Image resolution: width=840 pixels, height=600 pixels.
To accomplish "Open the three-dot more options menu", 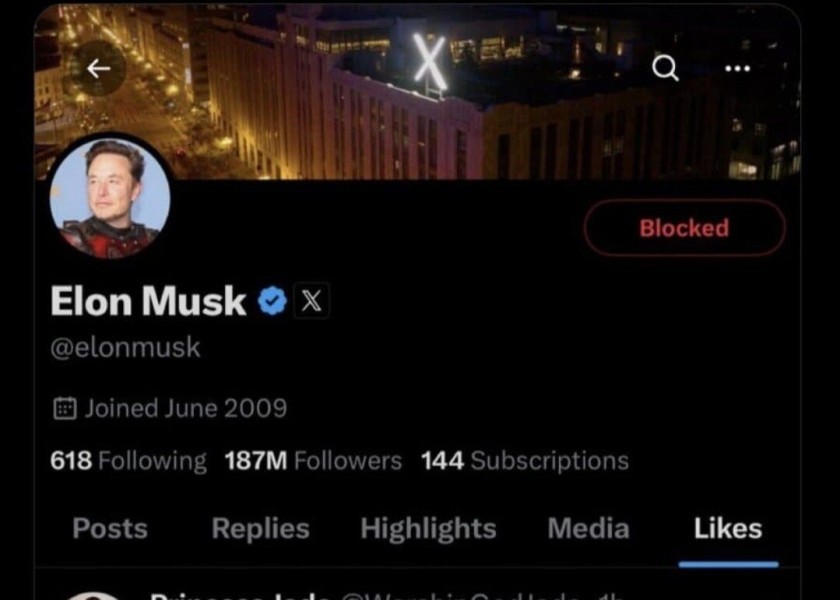I will point(737,68).
